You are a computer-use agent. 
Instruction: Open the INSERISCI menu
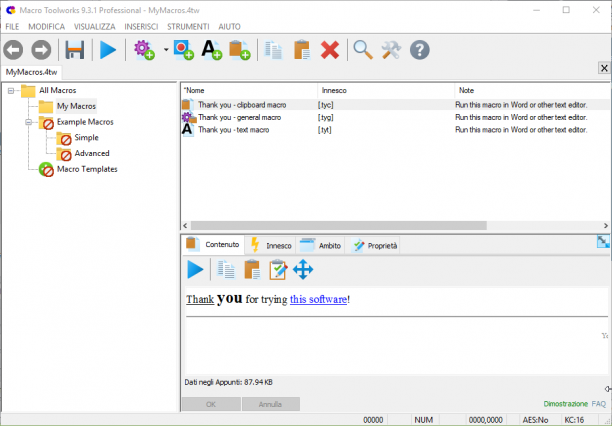(141, 27)
